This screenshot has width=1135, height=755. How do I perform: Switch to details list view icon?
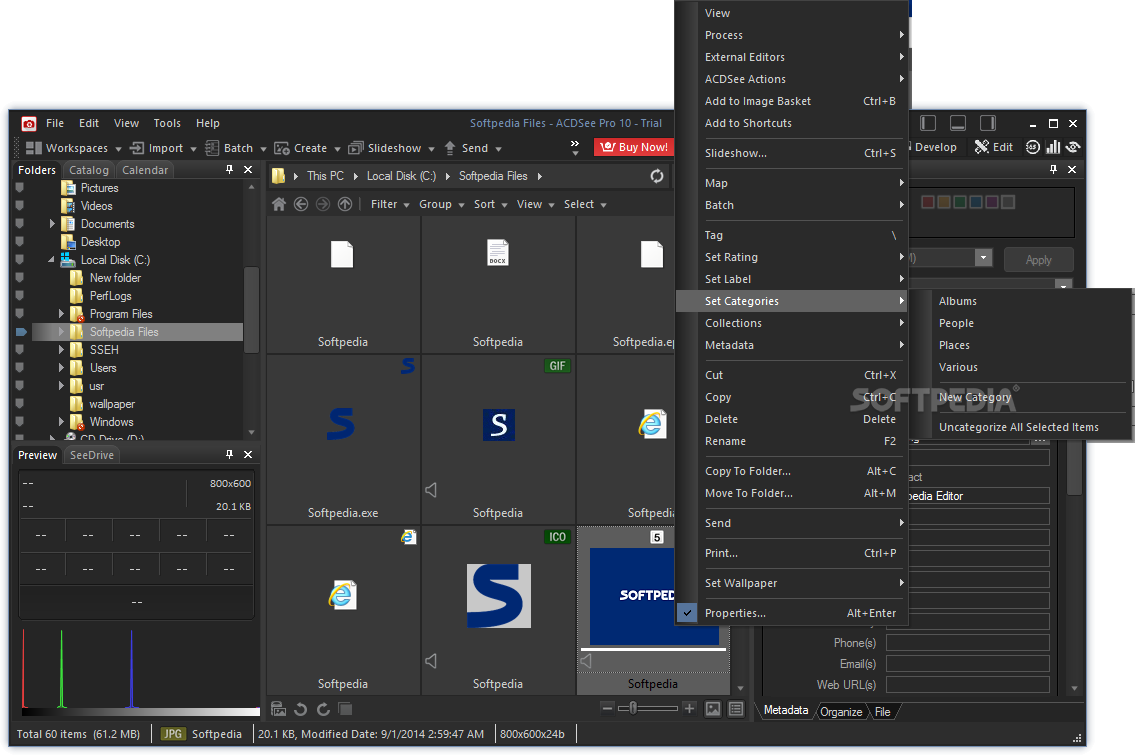[736, 709]
